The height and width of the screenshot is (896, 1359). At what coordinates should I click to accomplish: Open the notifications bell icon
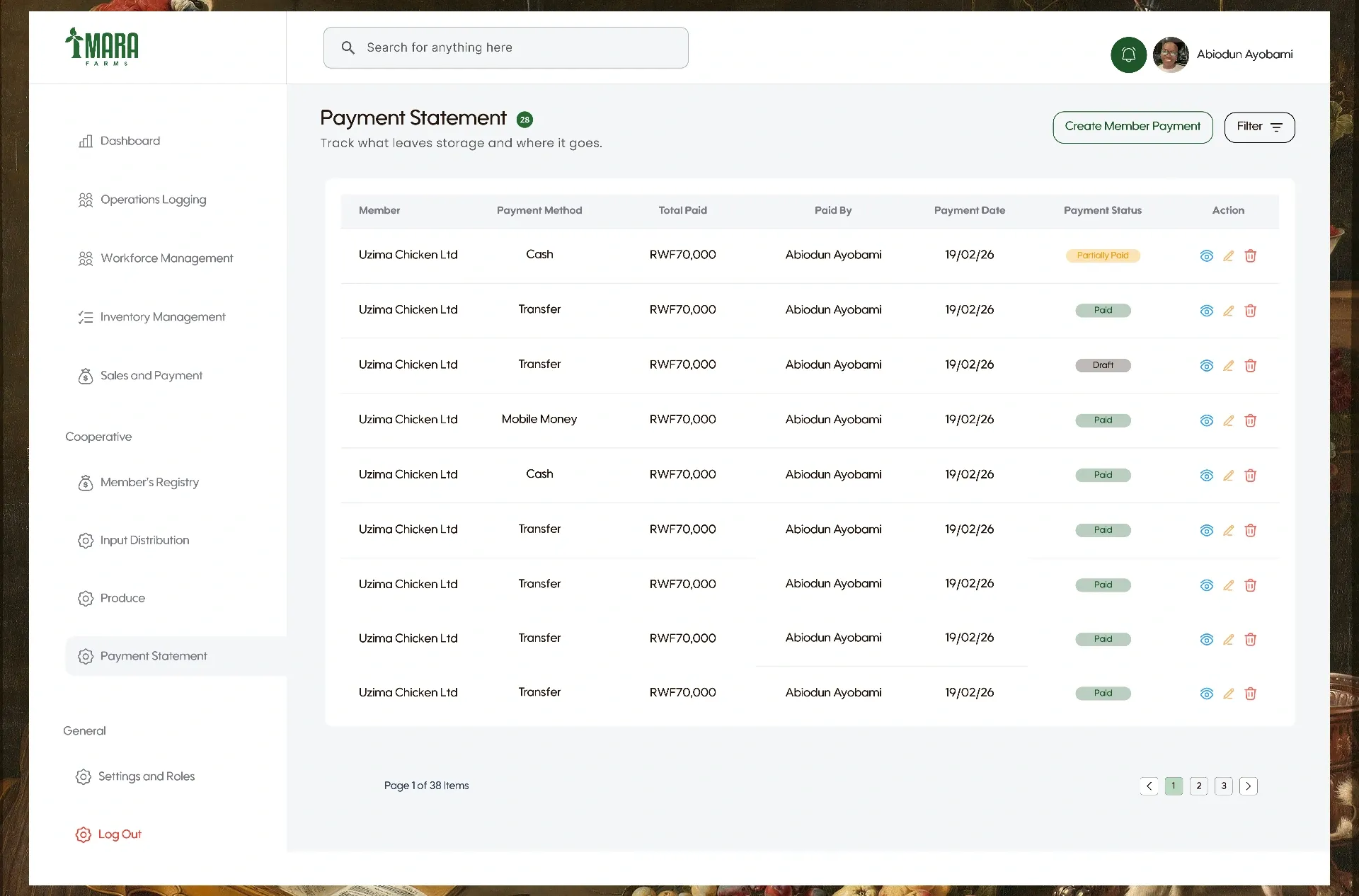[1128, 54]
